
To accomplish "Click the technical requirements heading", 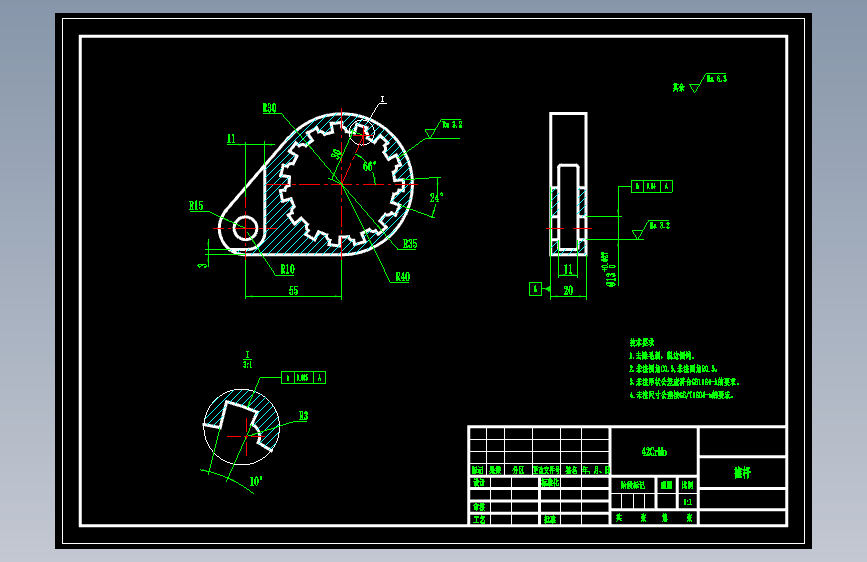I will [641, 342].
